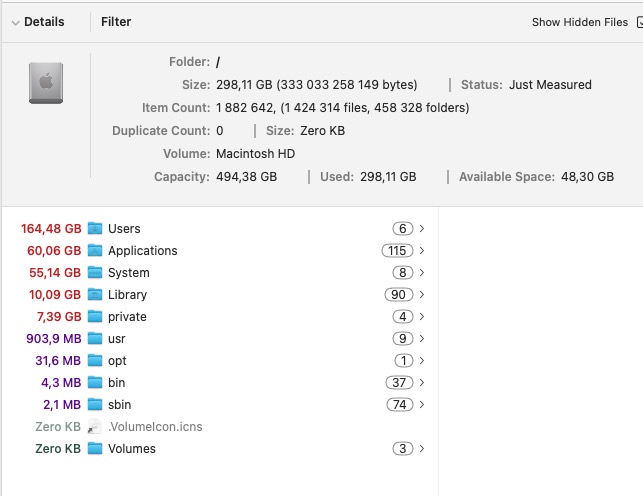Image resolution: width=643 pixels, height=496 pixels.
Task: Expand the Applications folder arrow
Action: [x=422, y=251]
